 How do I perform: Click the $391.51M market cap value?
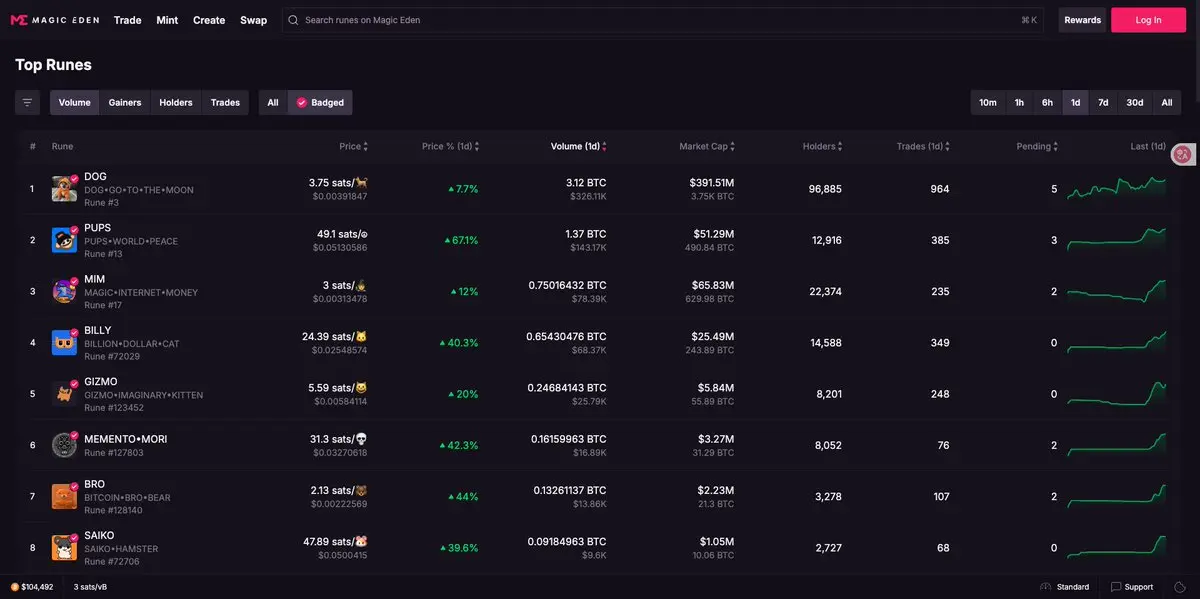(711, 183)
